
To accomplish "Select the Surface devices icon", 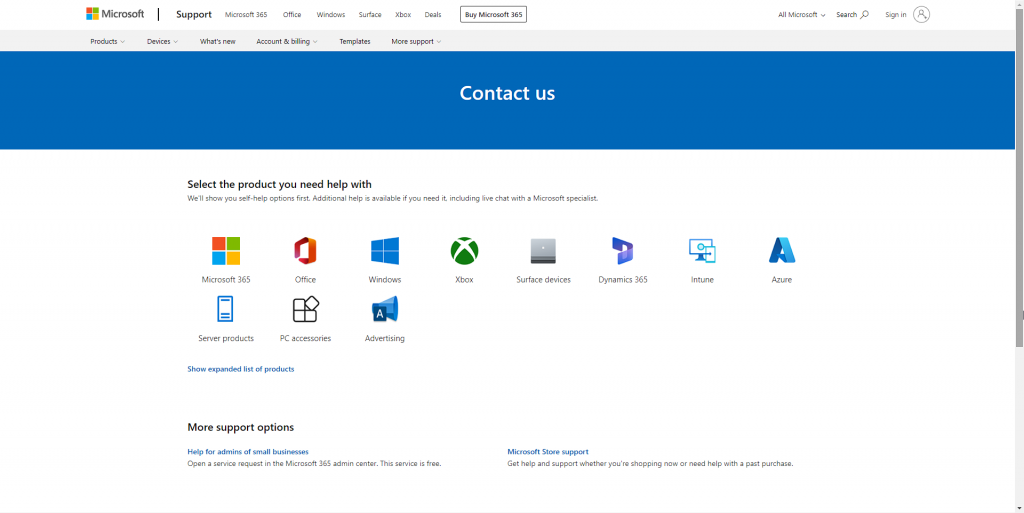I will click(543, 251).
